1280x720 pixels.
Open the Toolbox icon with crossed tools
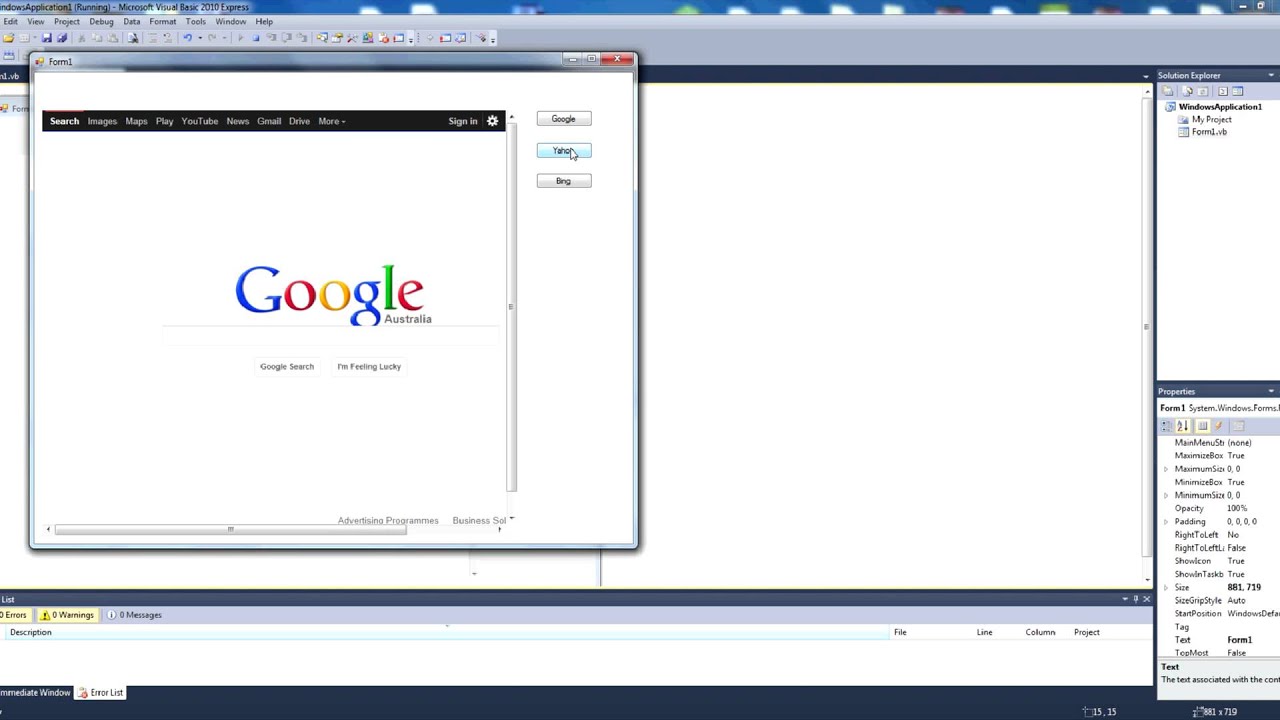click(352, 38)
